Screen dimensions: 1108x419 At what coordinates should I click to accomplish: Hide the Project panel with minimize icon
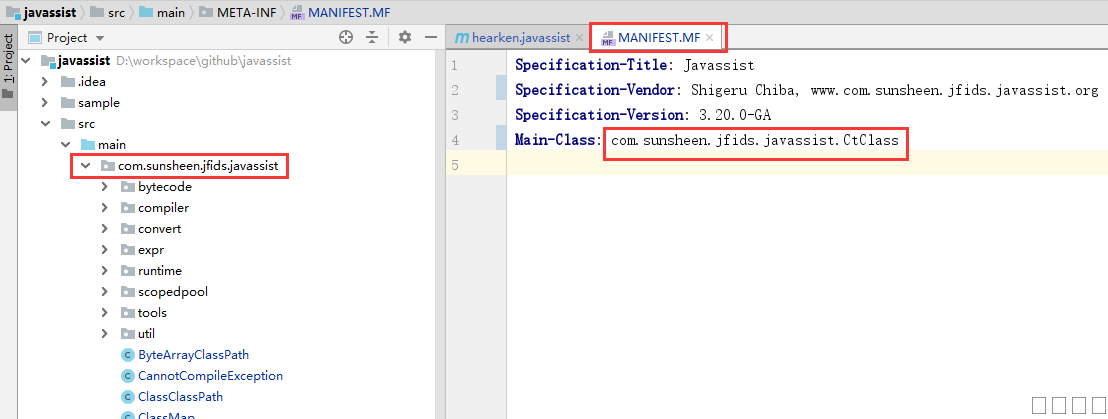(430, 37)
